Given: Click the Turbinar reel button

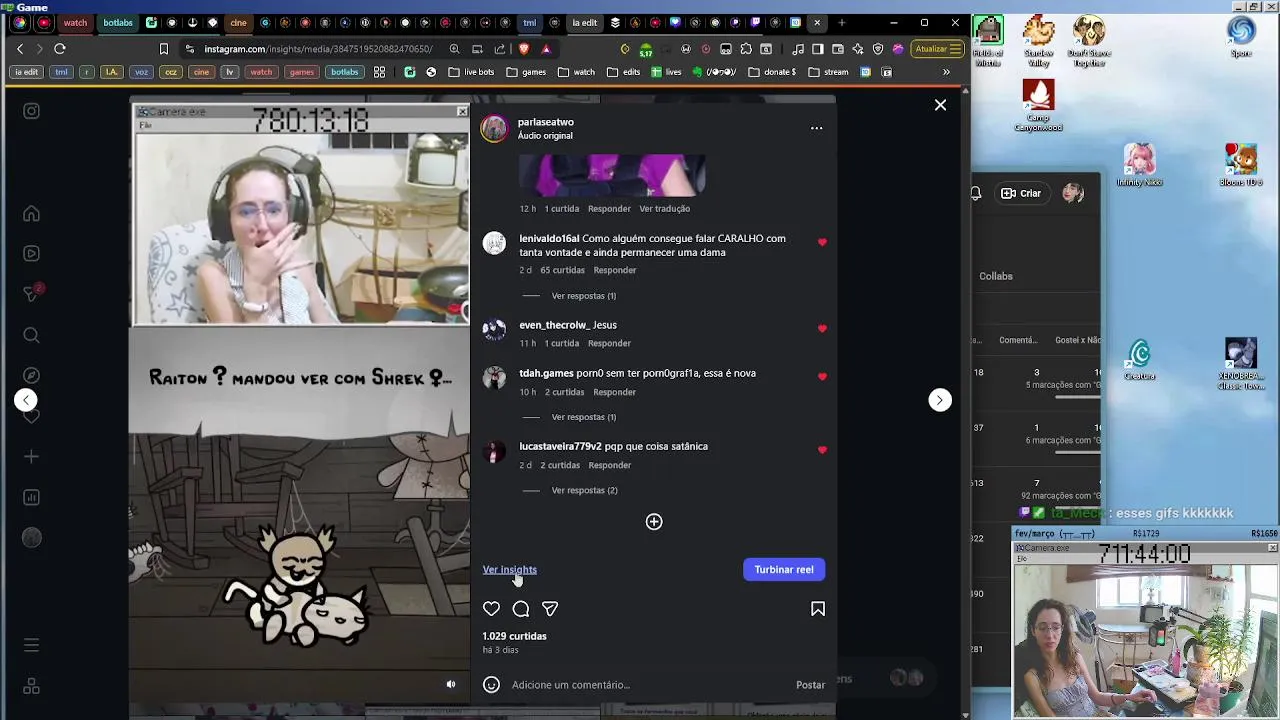Looking at the screenshot, I should pyautogui.click(x=784, y=569).
